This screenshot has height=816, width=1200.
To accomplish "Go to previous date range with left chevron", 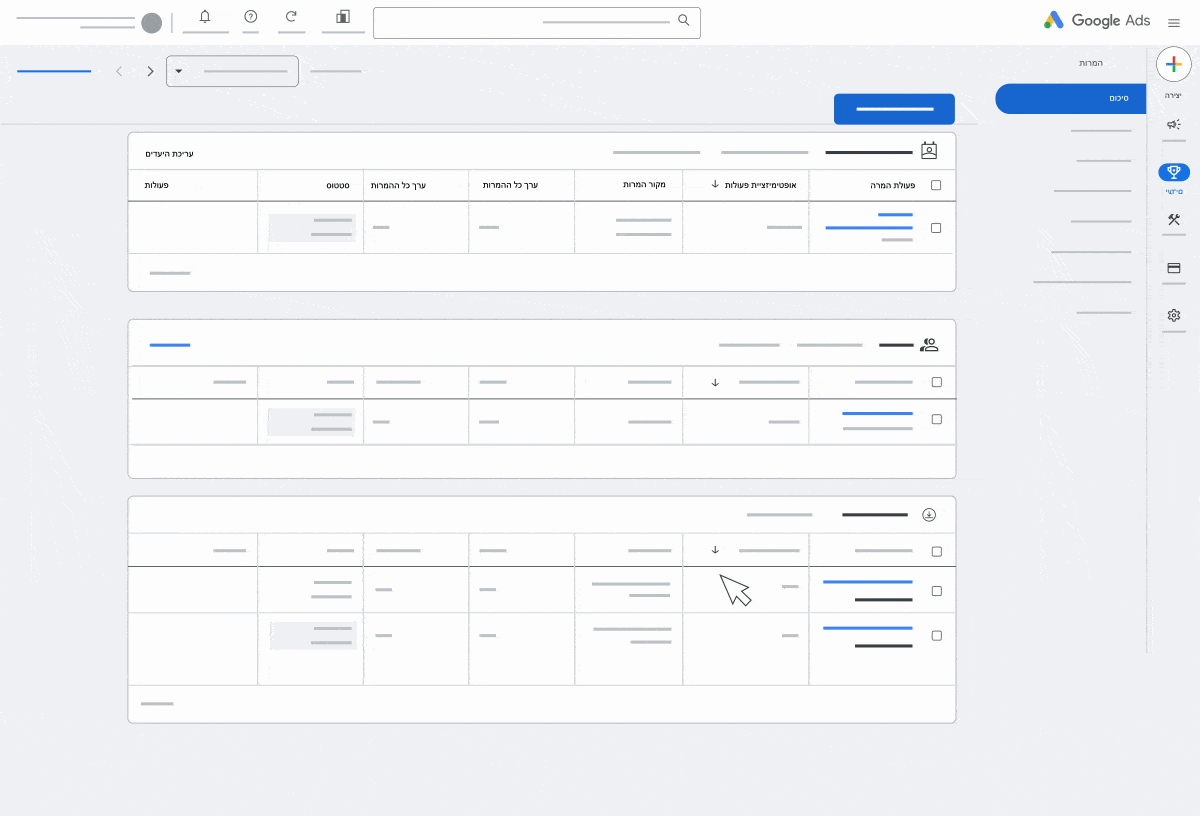I will (x=119, y=71).
